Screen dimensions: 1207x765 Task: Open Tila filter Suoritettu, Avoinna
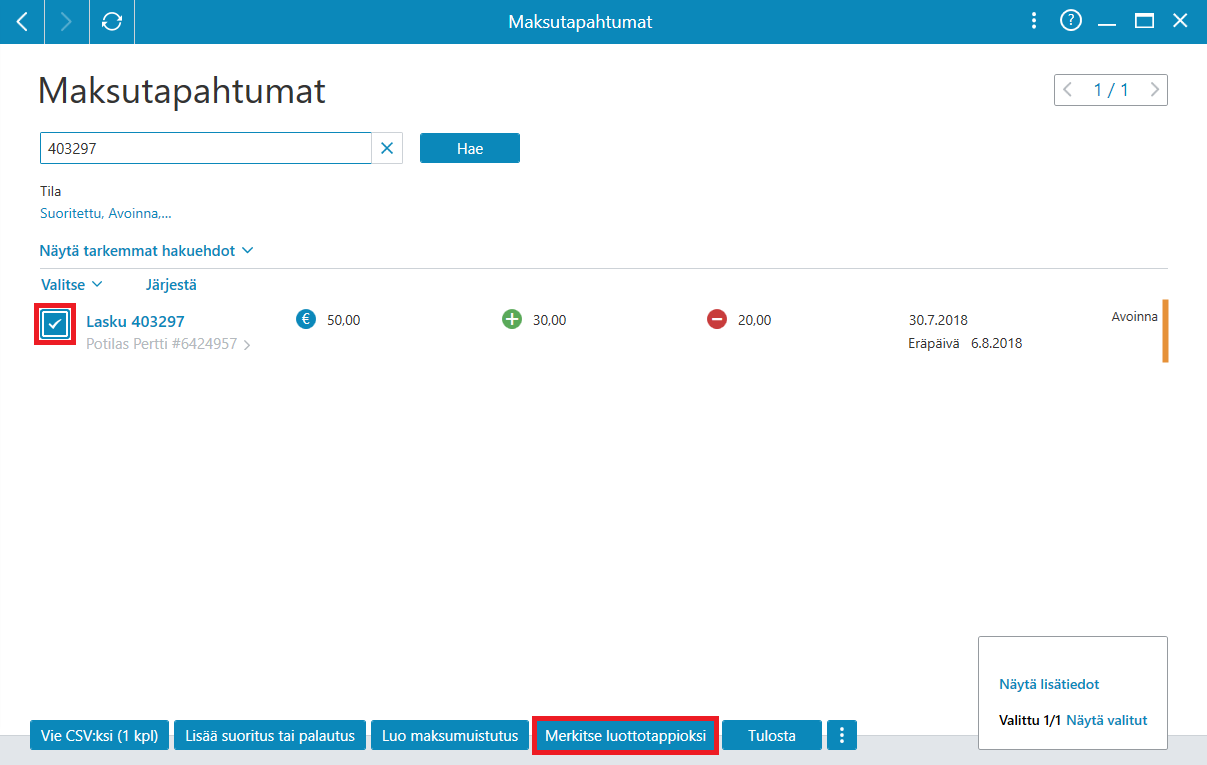106,213
